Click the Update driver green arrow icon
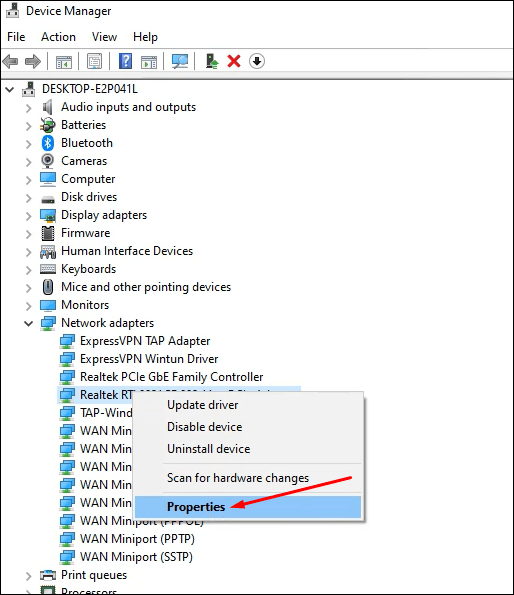The width and height of the screenshot is (514, 595). (212, 61)
